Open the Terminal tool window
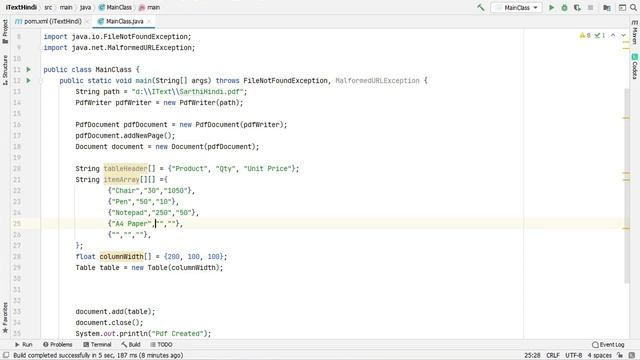The height and width of the screenshot is (360, 640). point(97,344)
